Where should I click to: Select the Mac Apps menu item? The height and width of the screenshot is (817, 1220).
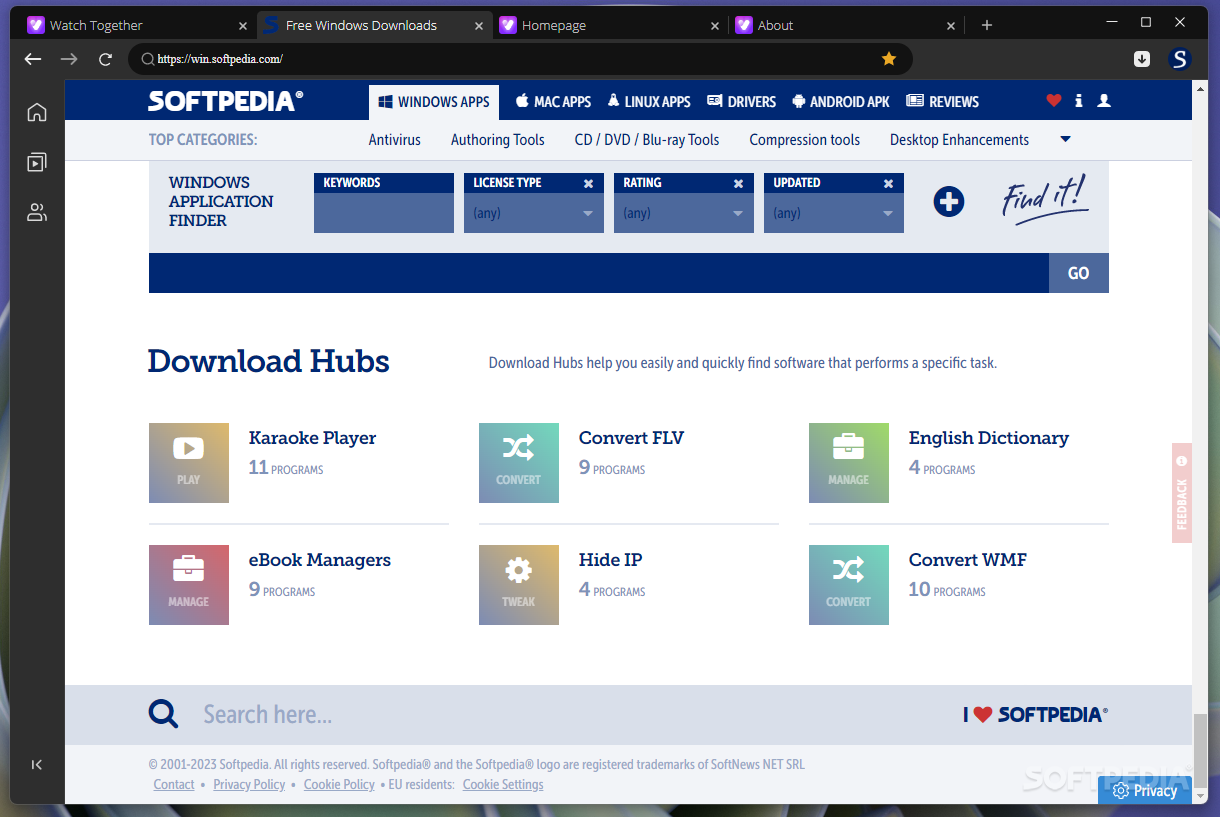click(x=554, y=101)
